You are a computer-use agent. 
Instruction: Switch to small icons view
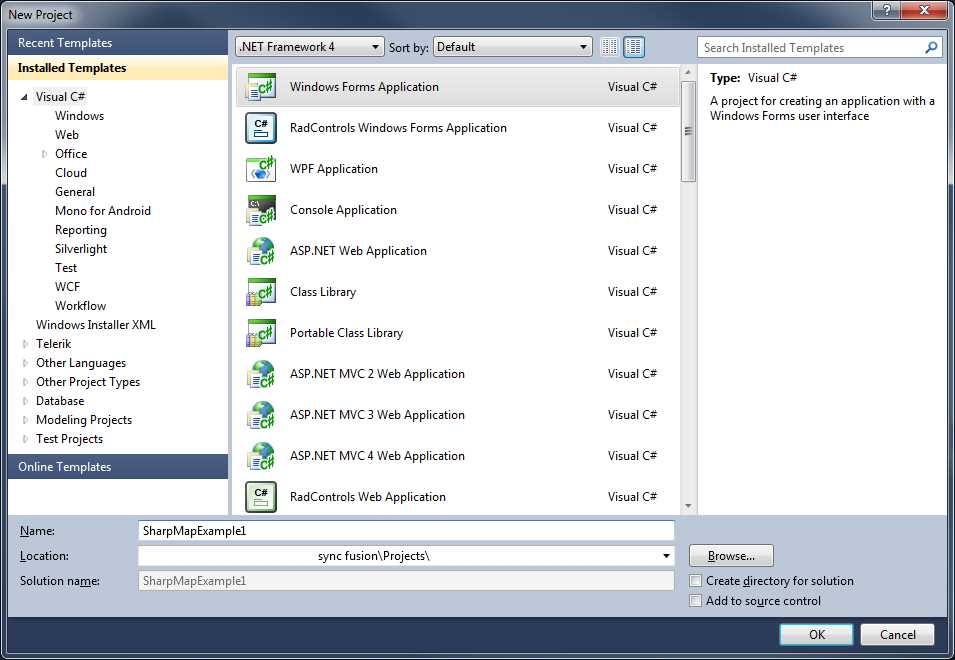(x=608, y=47)
